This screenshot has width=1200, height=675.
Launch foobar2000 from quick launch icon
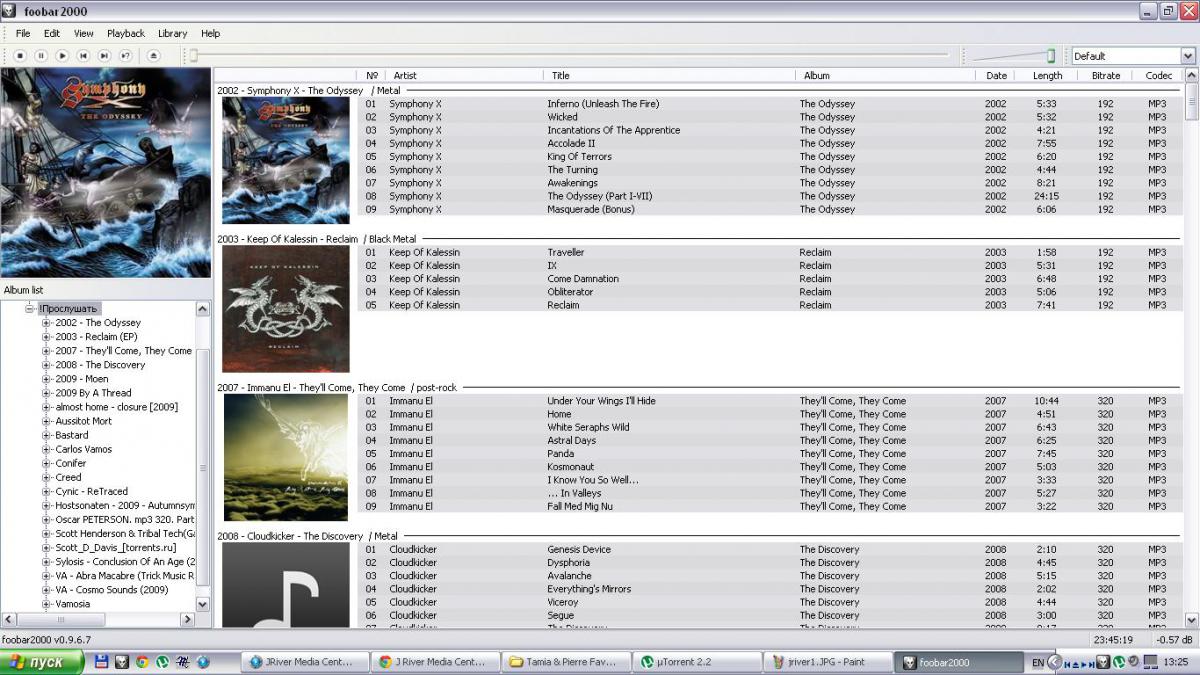coord(122,662)
